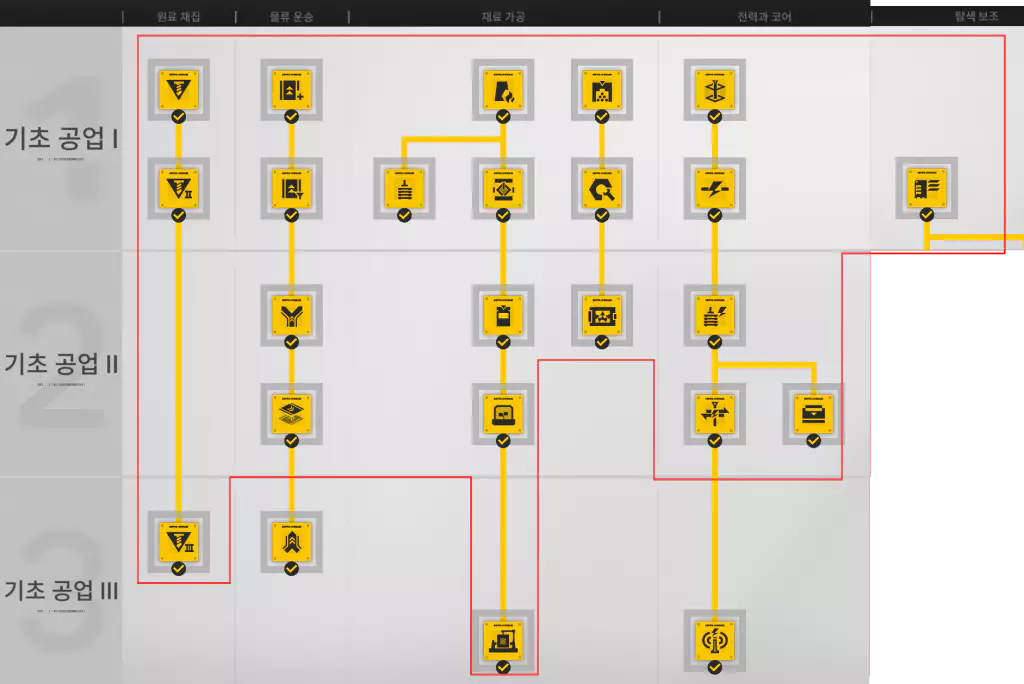The width and height of the screenshot is (1024, 684).
Task: Select the 기초 공업 III tier label
Action: pyautogui.click(x=61, y=591)
